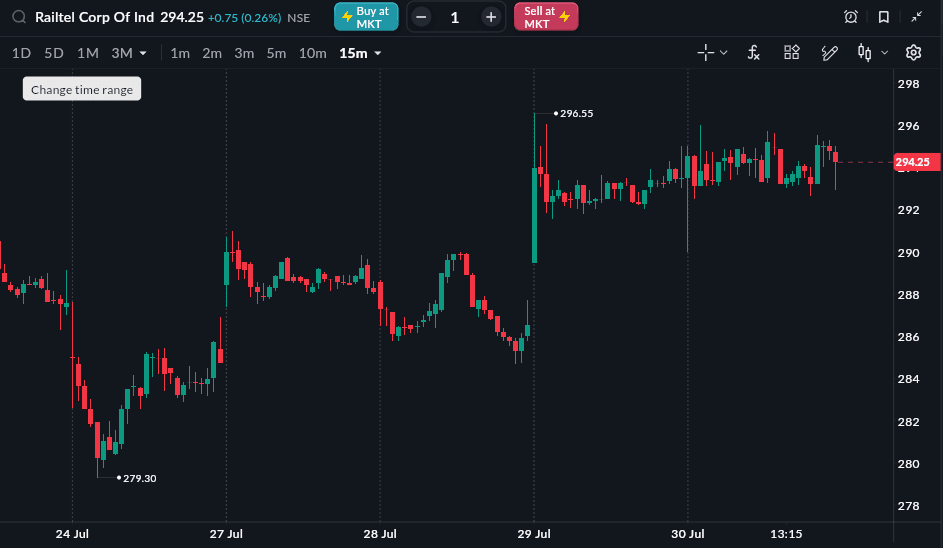The width and height of the screenshot is (943, 548).
Task: Open chart type options chevron
Action: [884, 53]
